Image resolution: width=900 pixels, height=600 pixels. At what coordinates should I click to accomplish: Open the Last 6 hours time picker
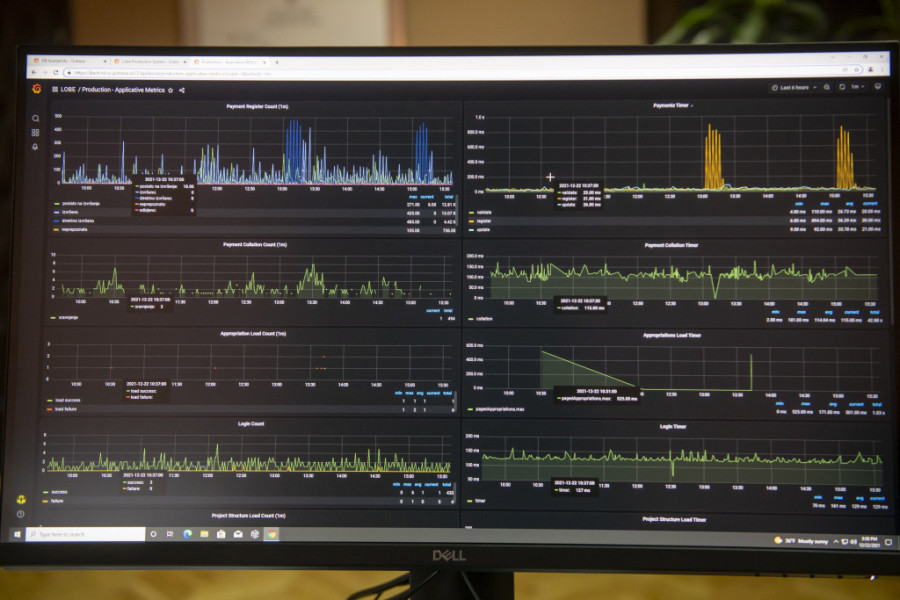click(793, 88)
